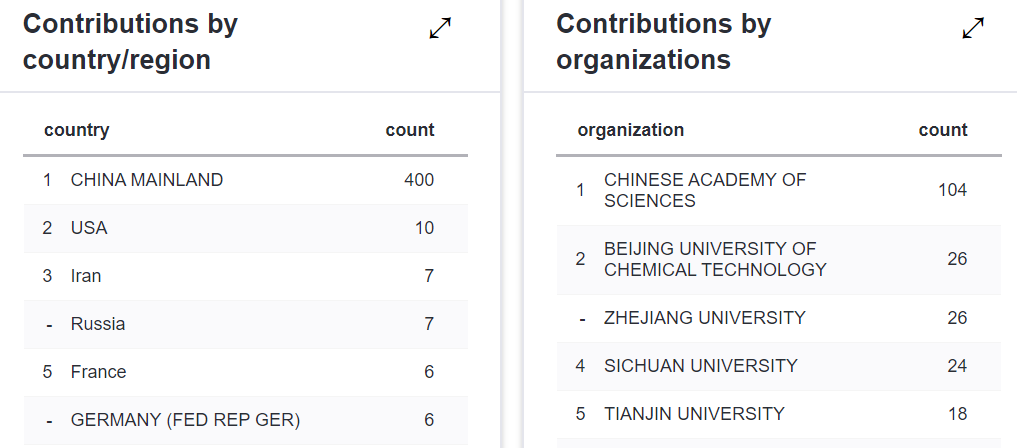Click the Contributions by organizations title

coord(664,42)
